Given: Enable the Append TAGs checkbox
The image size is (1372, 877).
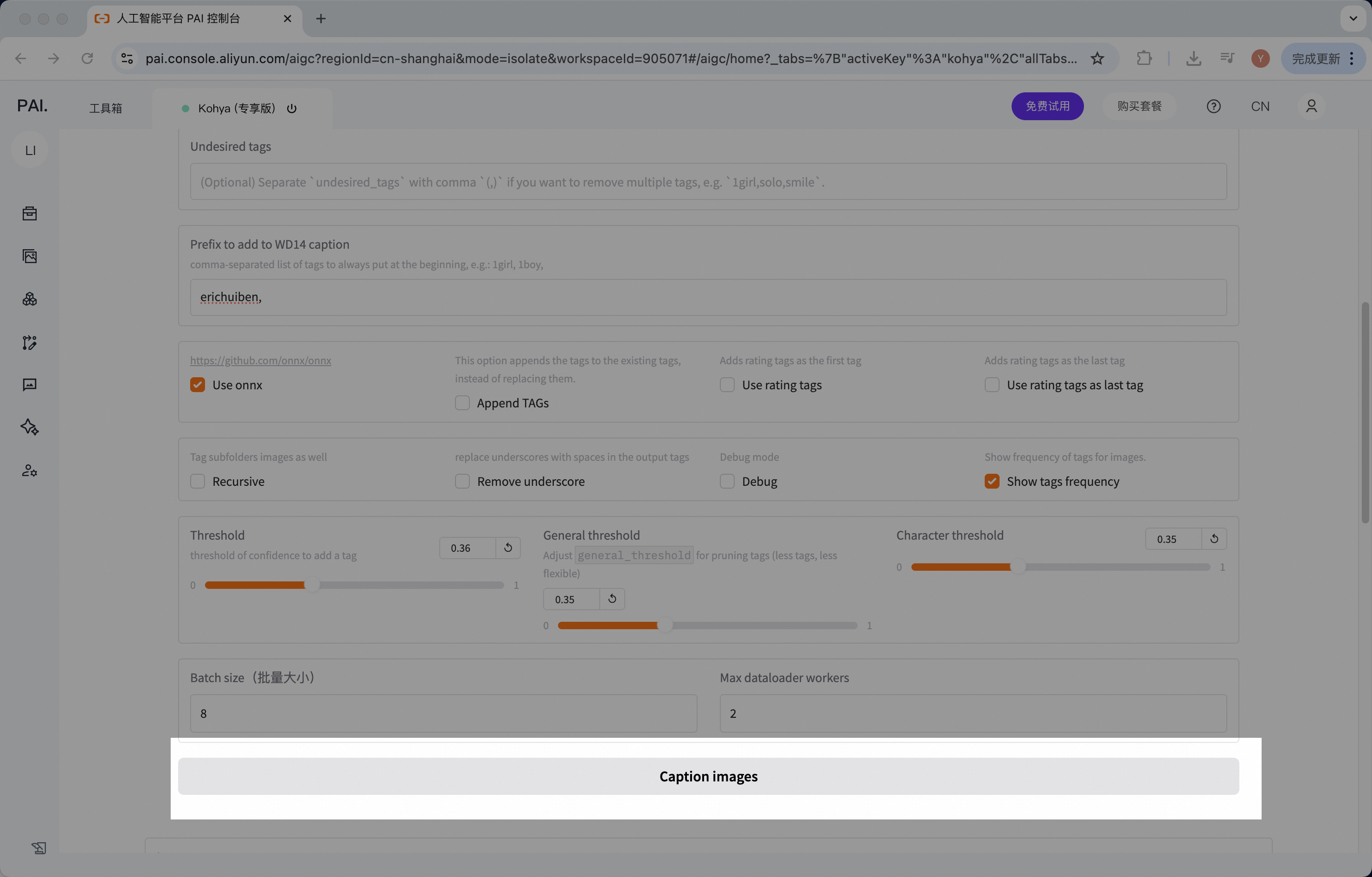Looking at the screenshot, I should [462, 403].
